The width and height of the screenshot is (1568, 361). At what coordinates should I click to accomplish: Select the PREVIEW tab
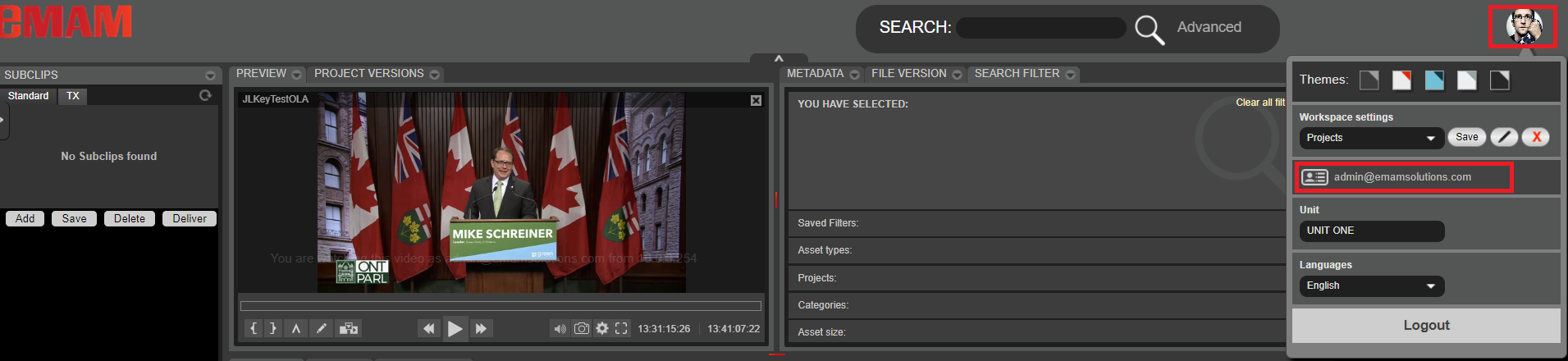pos(261,73)
